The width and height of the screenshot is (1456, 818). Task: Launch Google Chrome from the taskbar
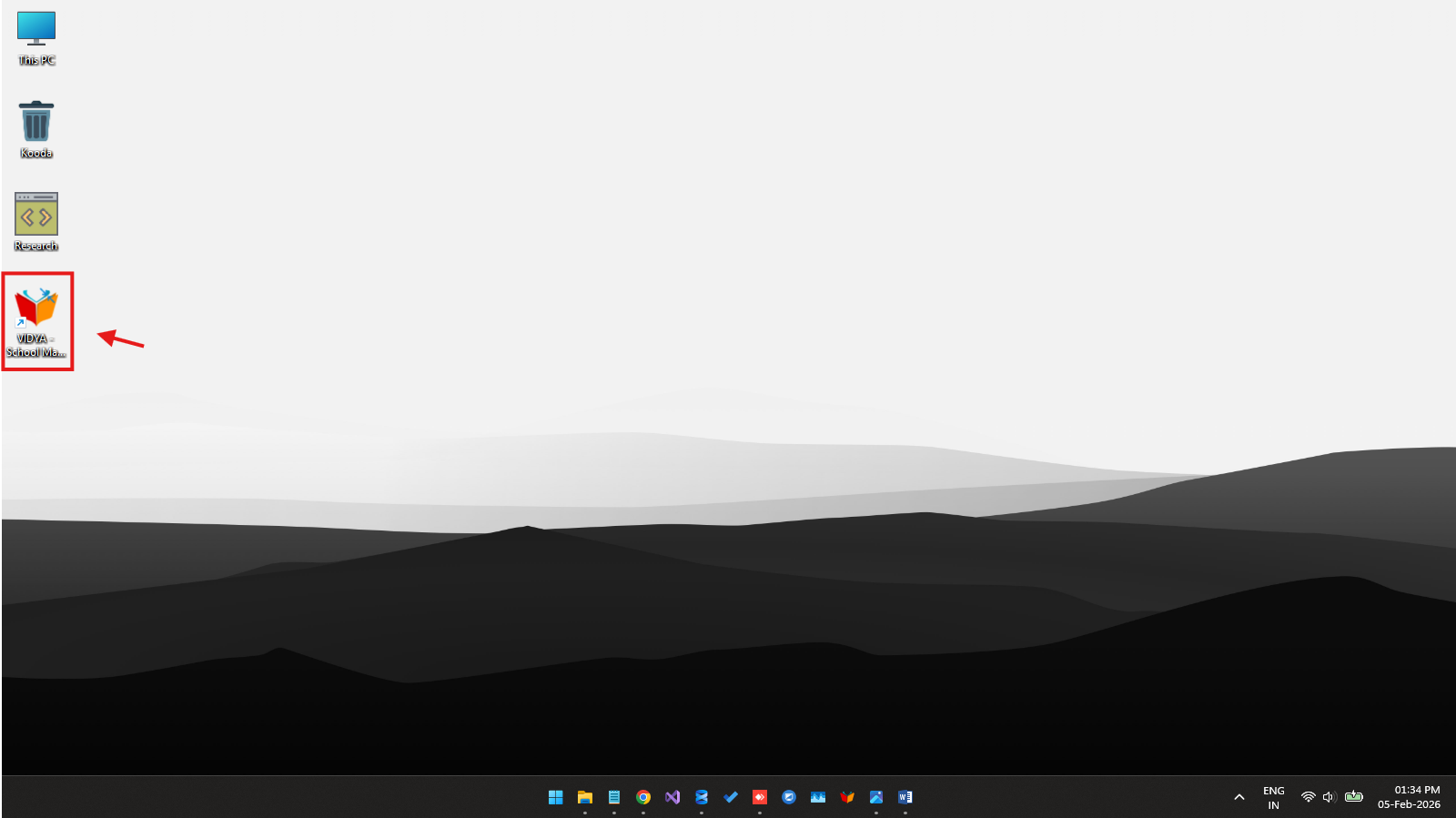[643, 797]
